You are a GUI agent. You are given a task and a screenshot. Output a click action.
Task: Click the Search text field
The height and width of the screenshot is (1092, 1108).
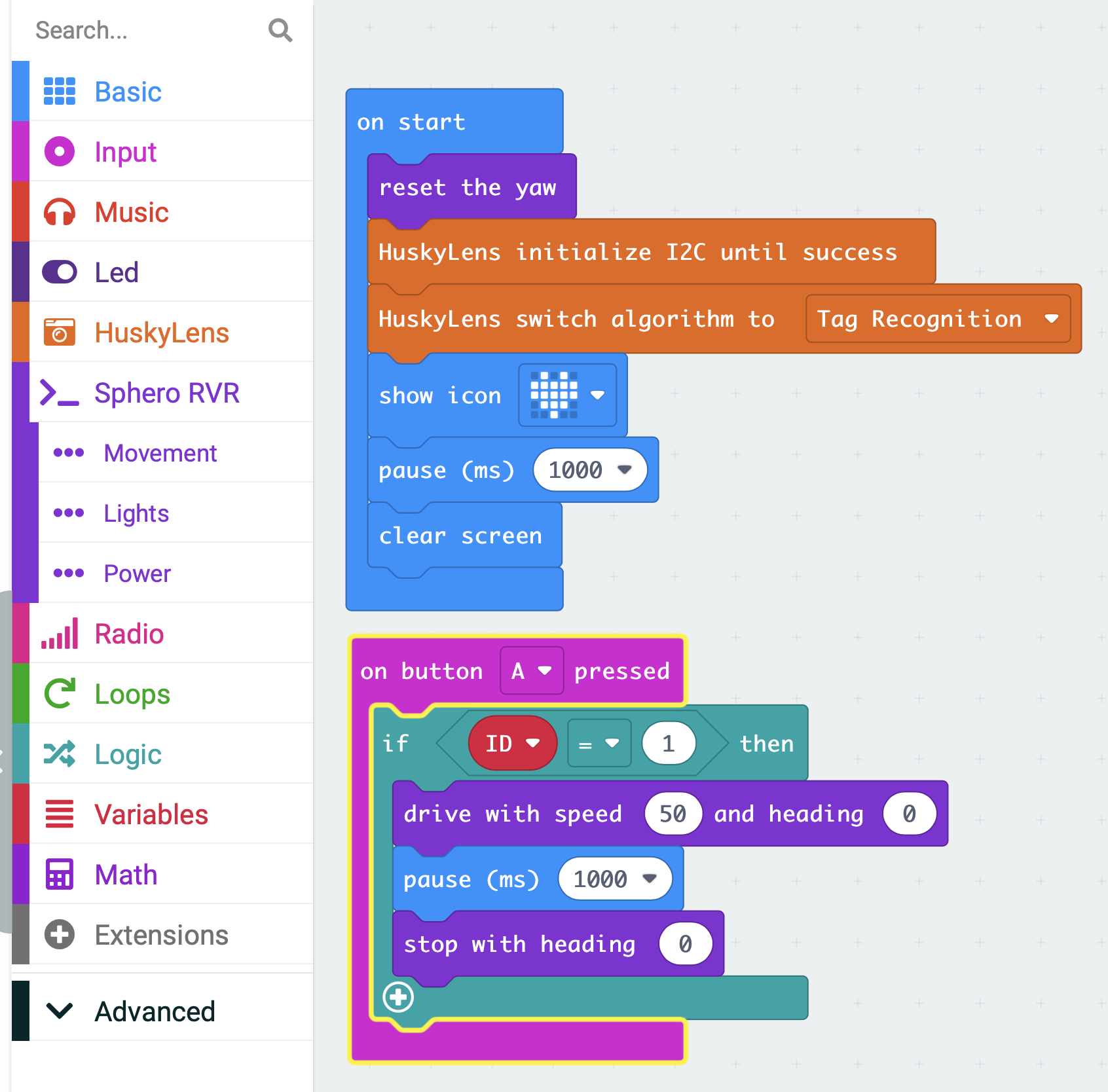coord(144,30)
